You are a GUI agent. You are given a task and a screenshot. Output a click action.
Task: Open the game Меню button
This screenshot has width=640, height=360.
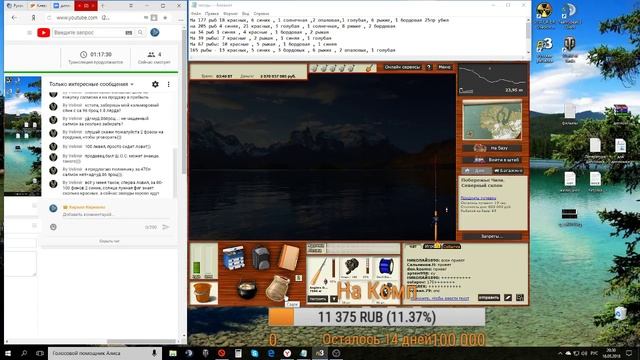coord(444,67)
